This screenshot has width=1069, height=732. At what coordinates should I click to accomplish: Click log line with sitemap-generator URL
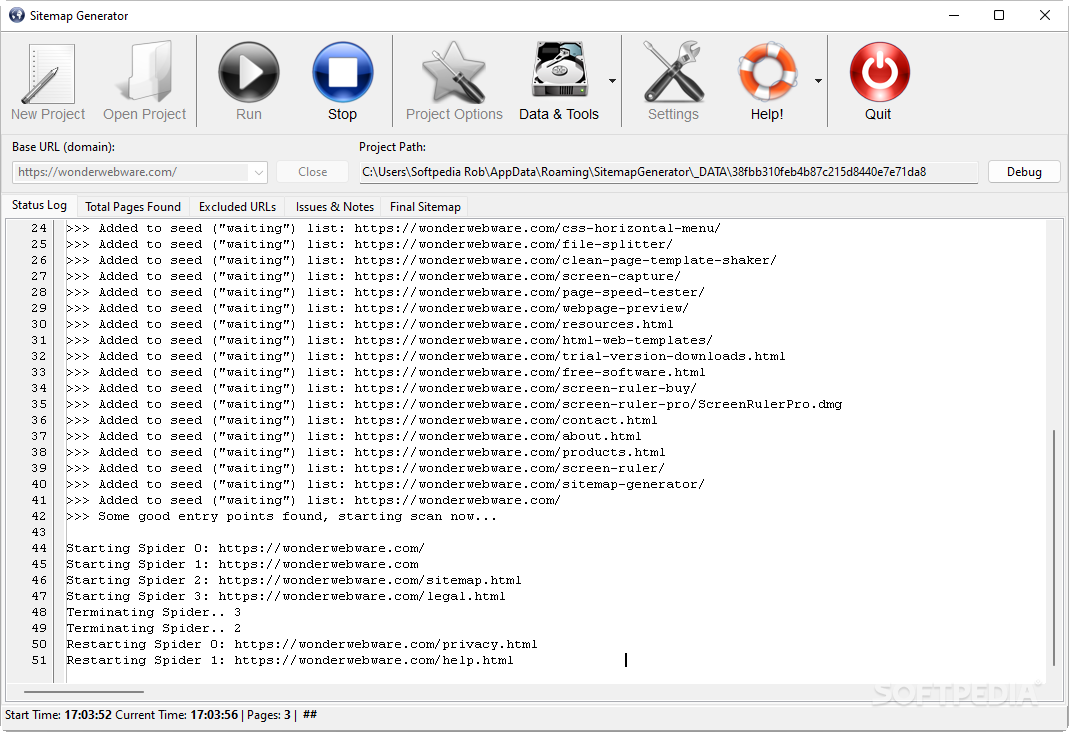[385, 485]
